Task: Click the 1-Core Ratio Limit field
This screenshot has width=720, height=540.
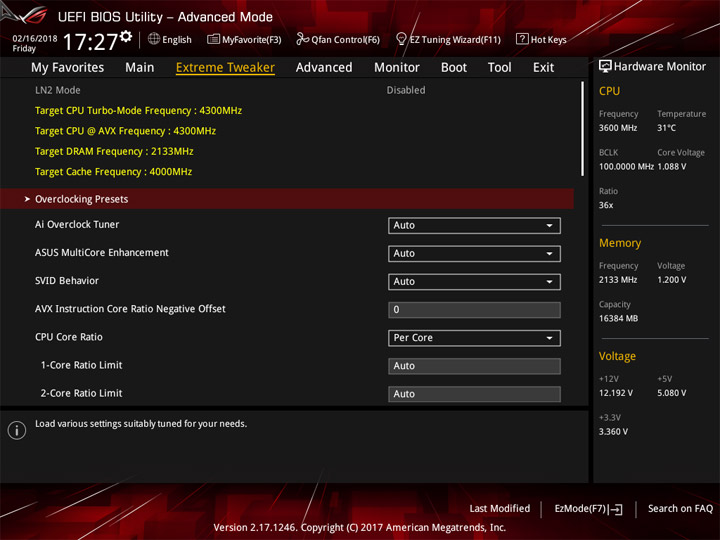Action: click(474, 366)
